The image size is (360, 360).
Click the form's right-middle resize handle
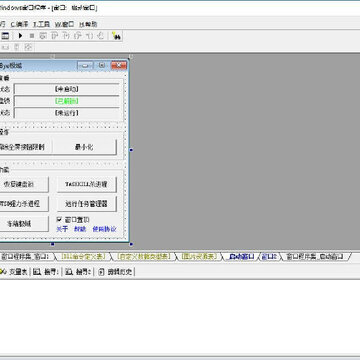(x=131, y=150)
